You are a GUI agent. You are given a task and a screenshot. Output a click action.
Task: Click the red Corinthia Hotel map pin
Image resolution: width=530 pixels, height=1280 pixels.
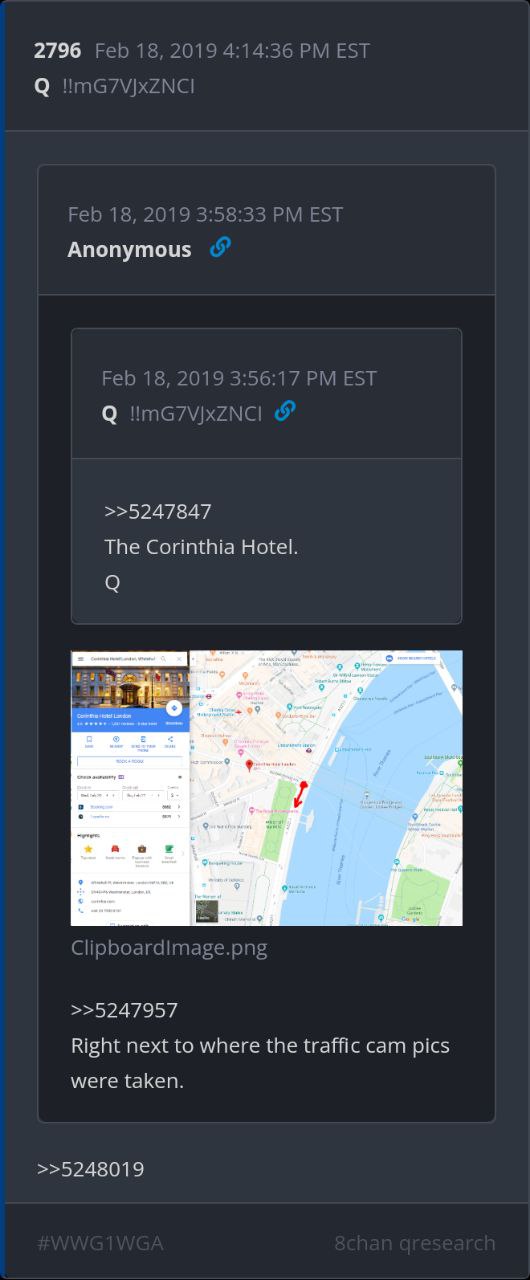coord(249,765)
